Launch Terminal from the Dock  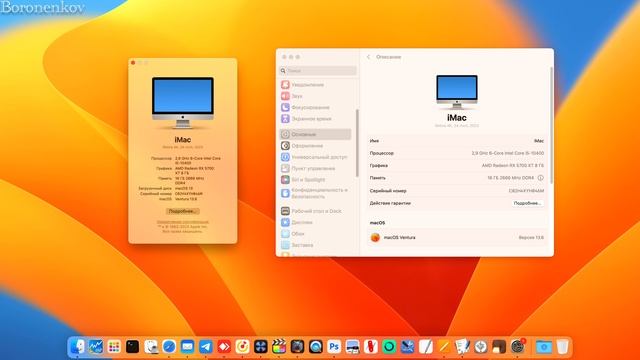(x=132, y=347)
